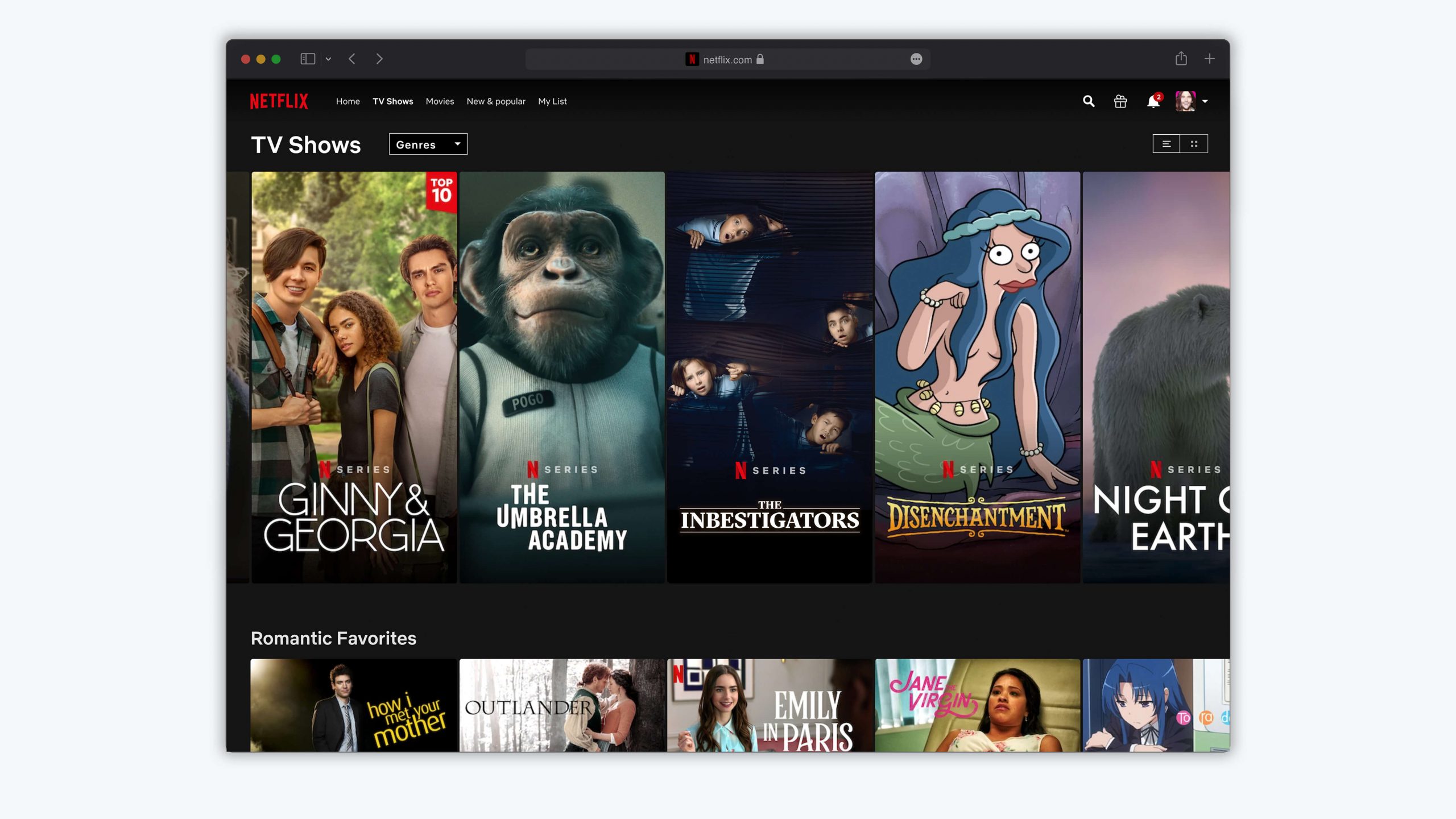This screenshot has height=819, width=1456.
Task: Open page options ellipsis in address bar
Action: click(916, 59)
